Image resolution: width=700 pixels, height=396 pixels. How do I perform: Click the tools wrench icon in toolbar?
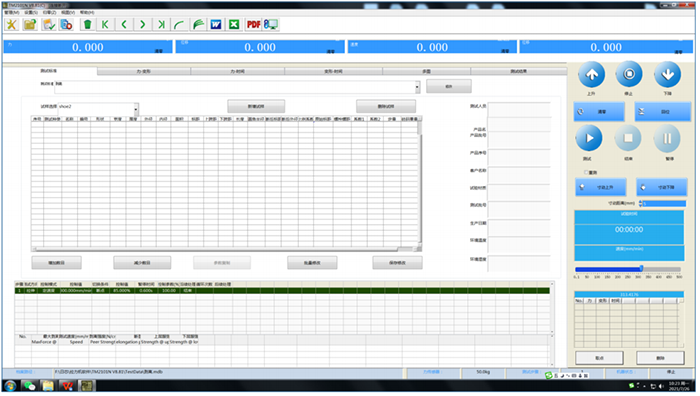(x=12, y=25)
